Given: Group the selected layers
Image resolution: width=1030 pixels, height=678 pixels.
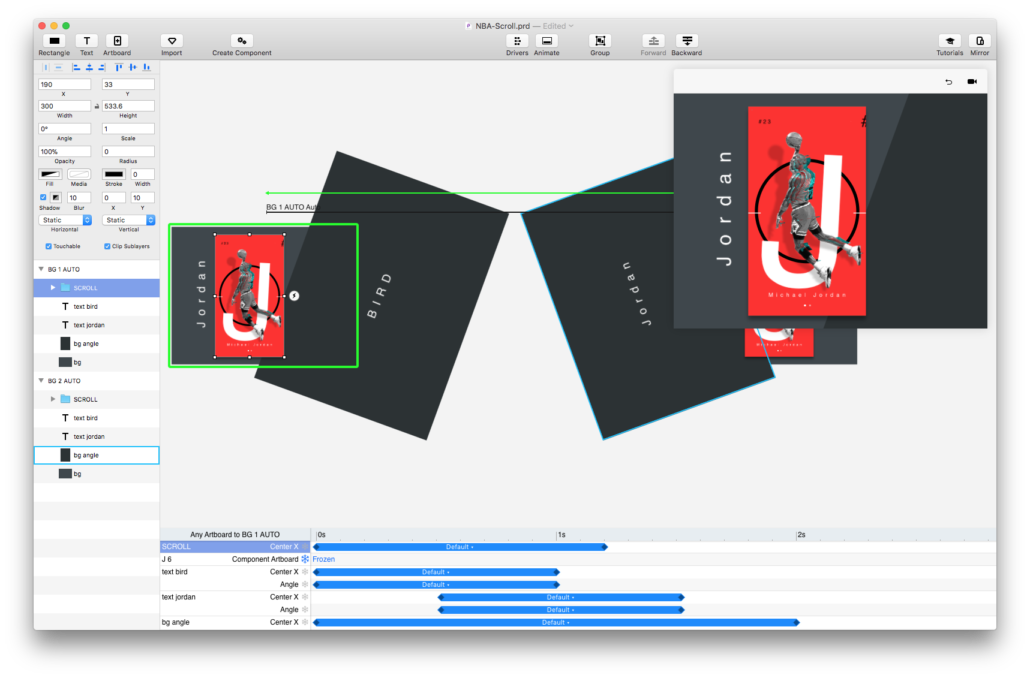Looking at the screenshot, I should [x=600, y=41].
